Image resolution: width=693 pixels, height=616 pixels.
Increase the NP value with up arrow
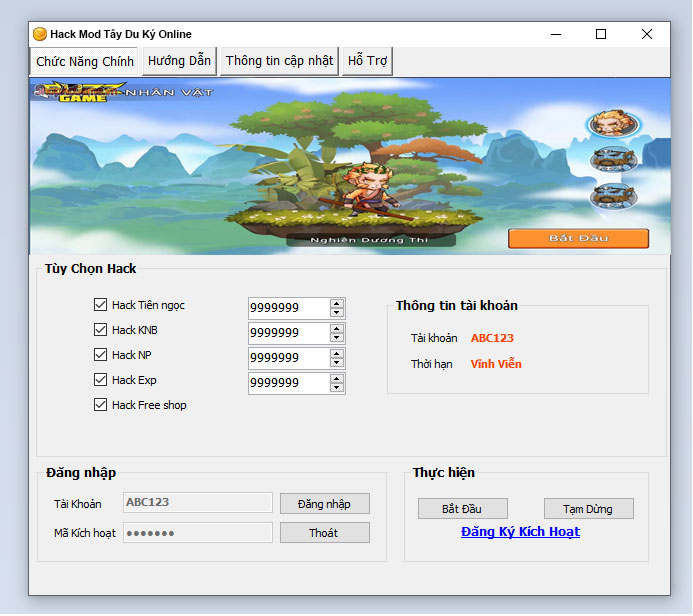click(337, 354)
